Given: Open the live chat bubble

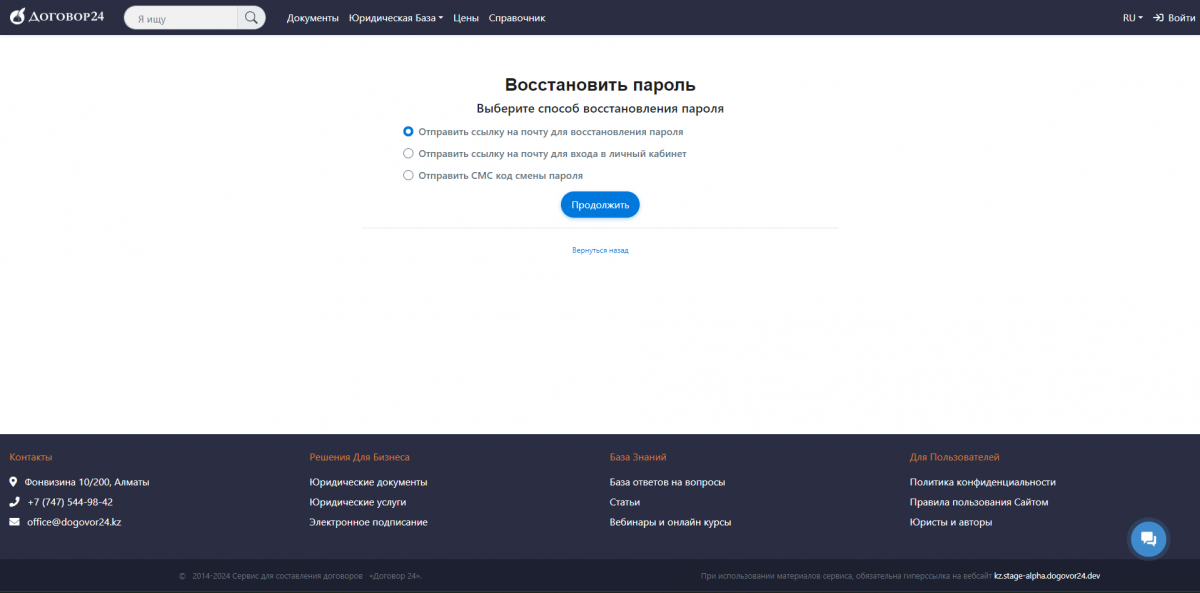Looking at the screenshot, I should click(x=1148, y=539).
